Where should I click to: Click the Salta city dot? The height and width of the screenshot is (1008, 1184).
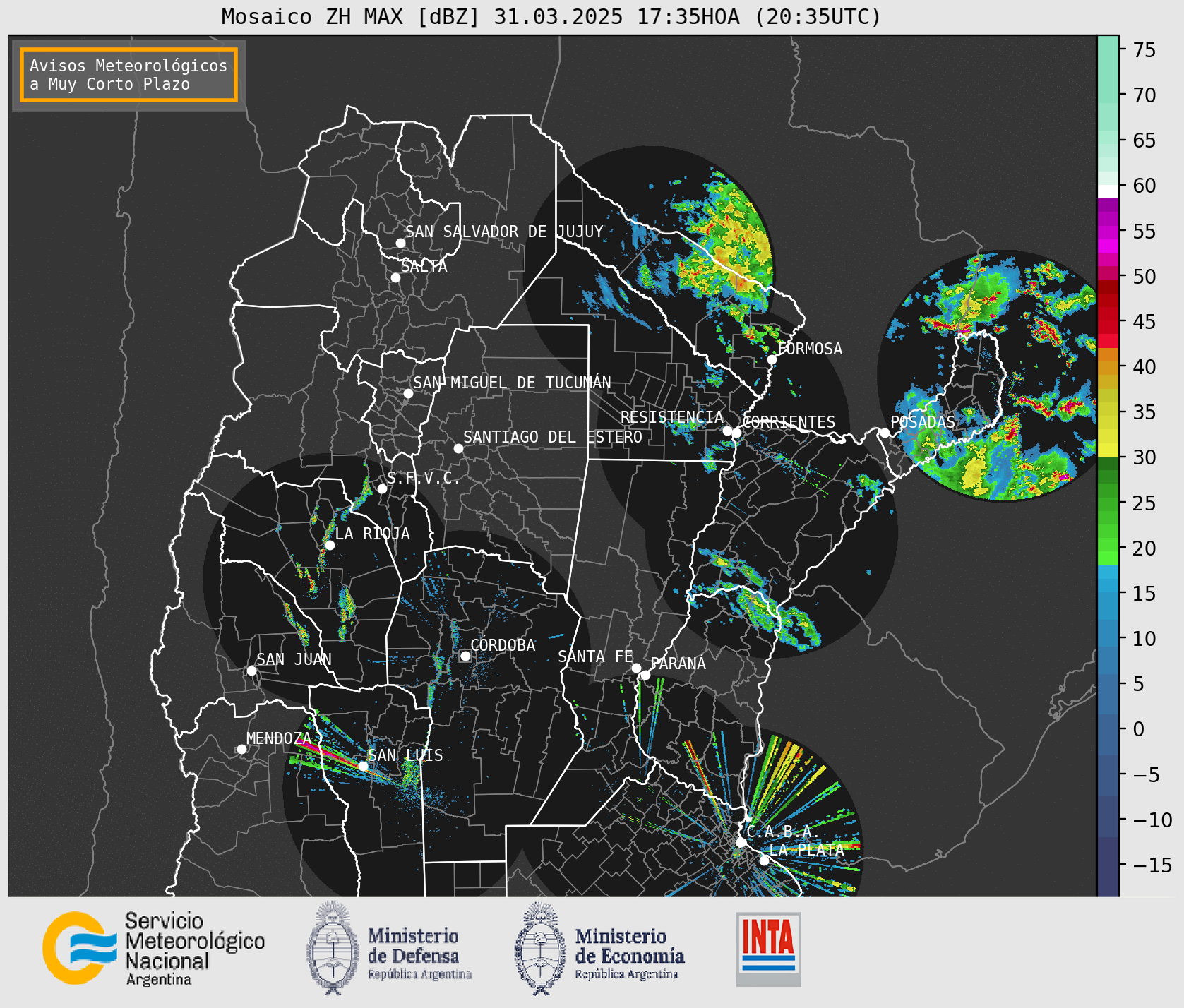tap(395, 277)
